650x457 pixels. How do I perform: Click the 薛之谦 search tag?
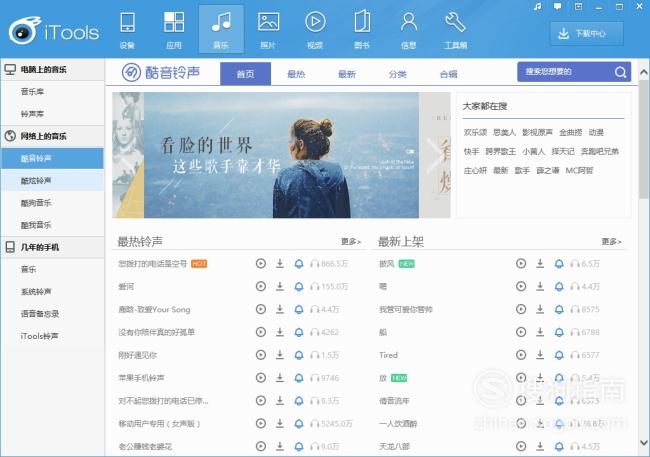[x=548, y=171]
